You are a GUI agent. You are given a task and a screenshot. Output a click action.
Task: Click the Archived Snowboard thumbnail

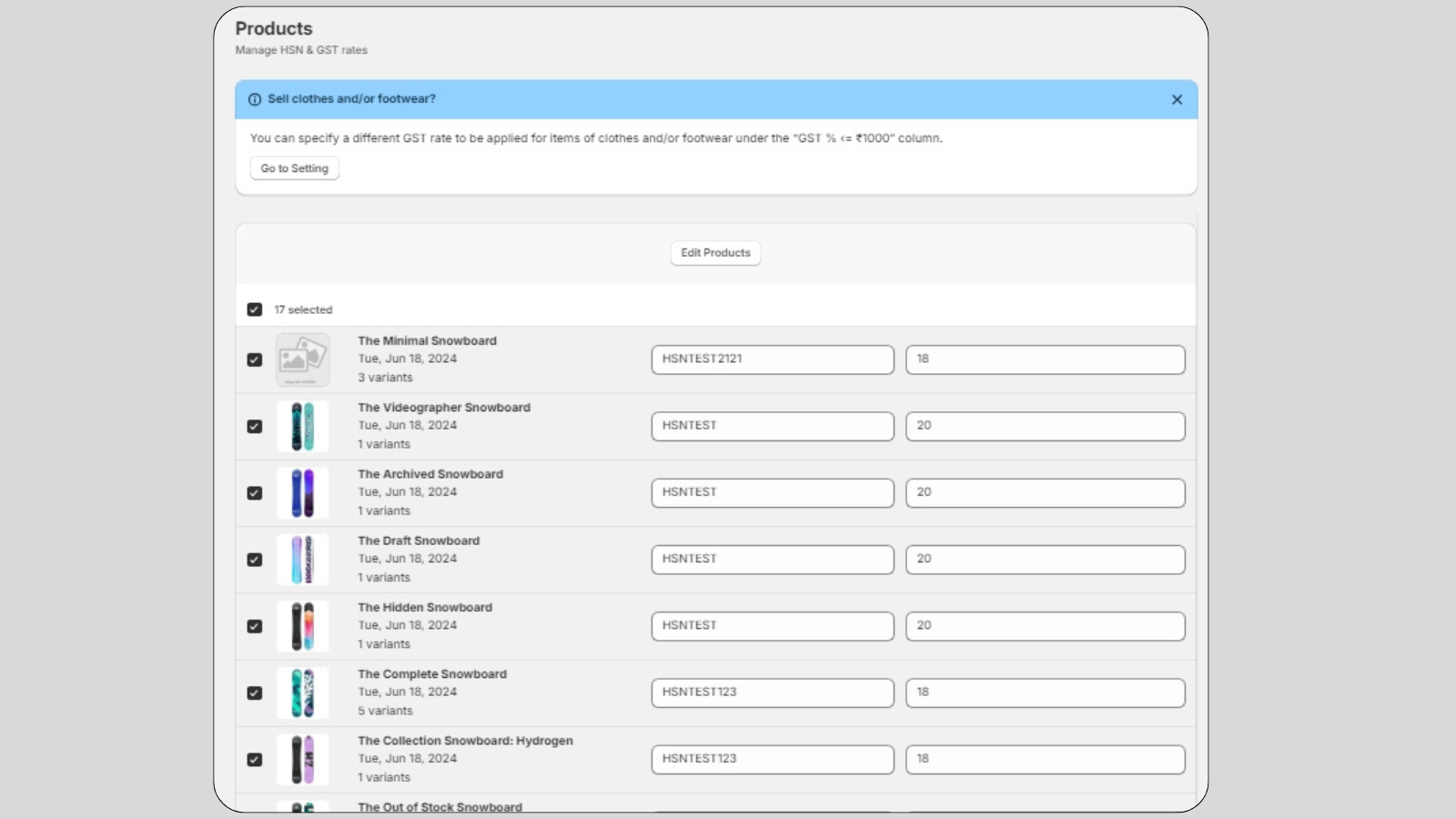(x=303, y=492)
